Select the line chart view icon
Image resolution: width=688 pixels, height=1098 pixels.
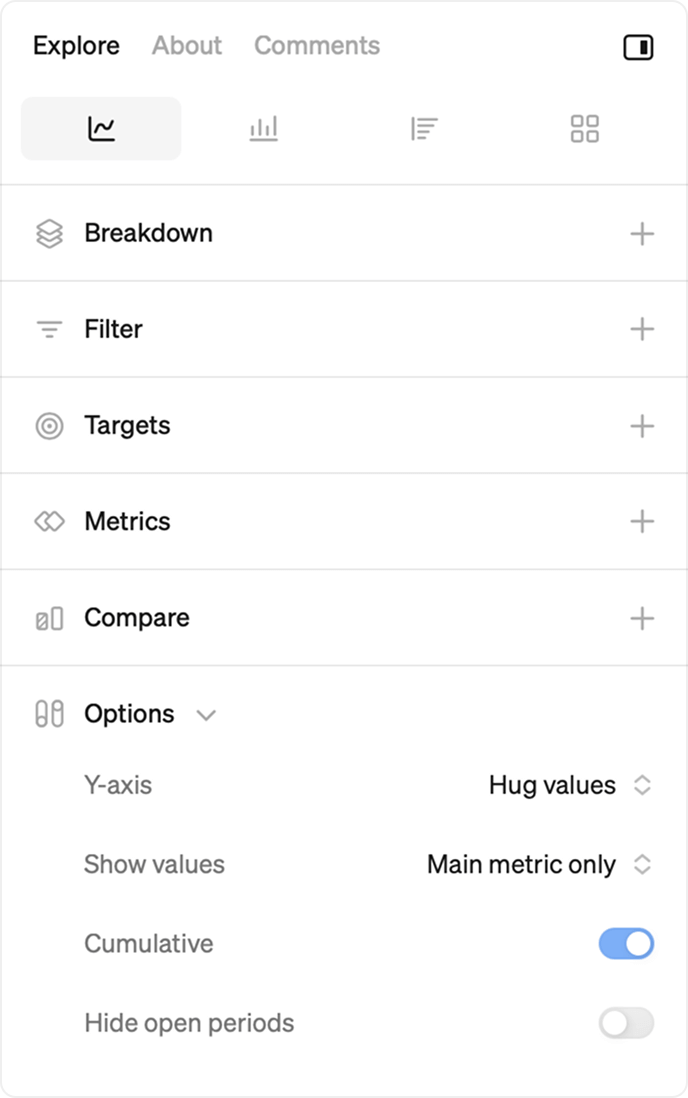click(101, 129)
